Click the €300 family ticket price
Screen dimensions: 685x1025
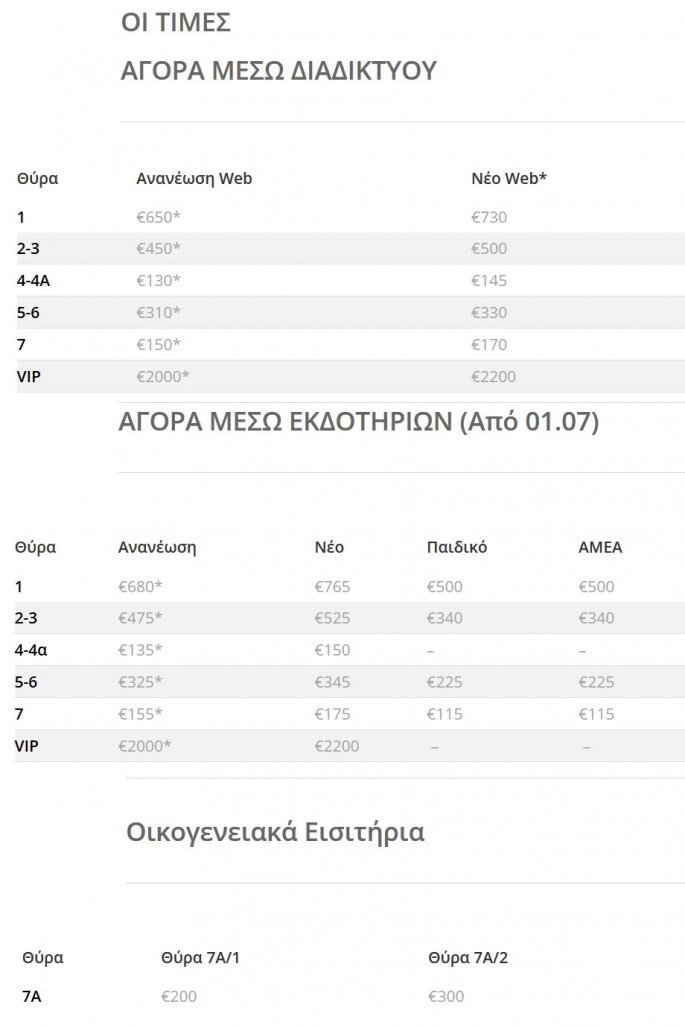point(446,997)
